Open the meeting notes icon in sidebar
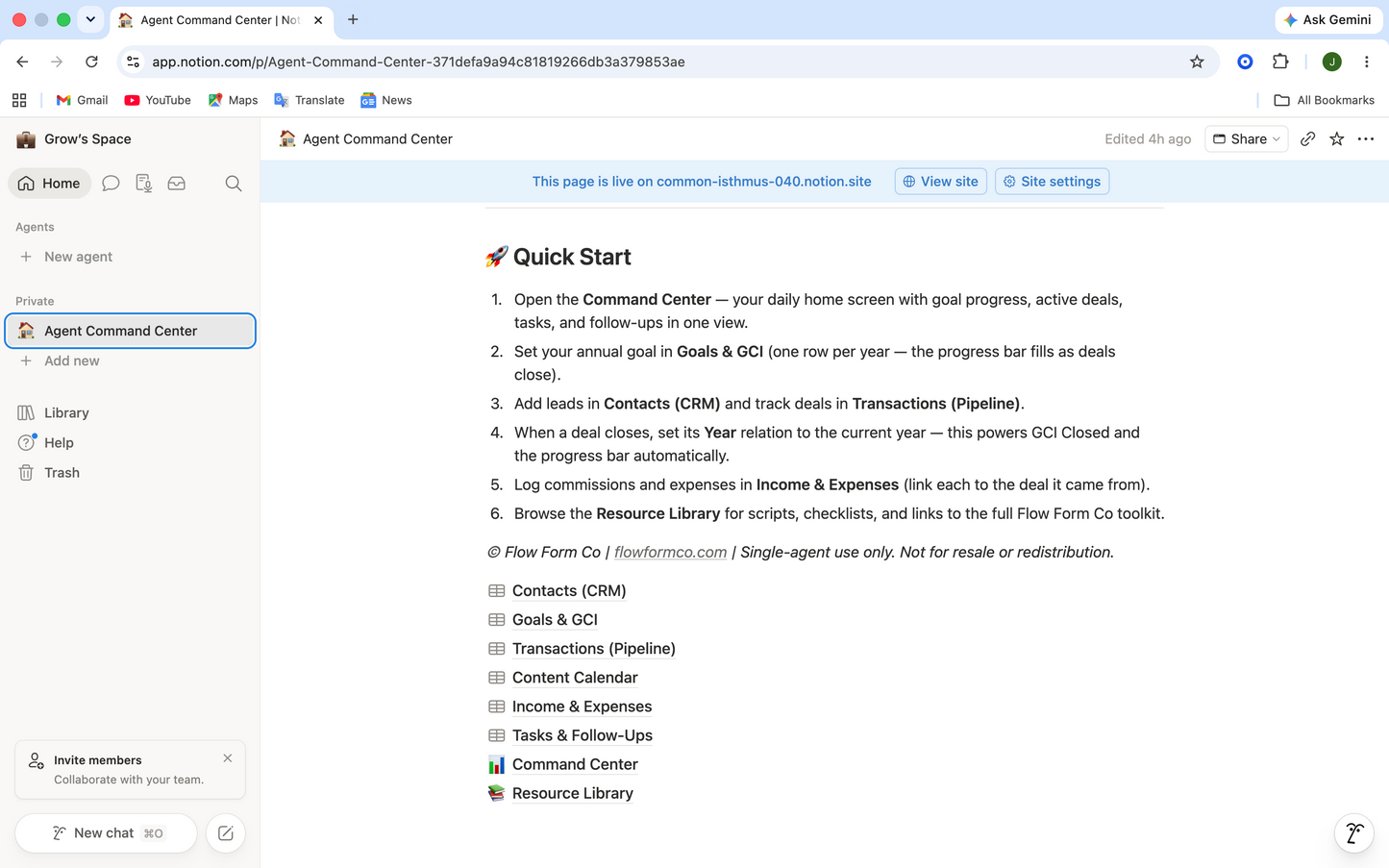This screenshot has width=1389, height=868. click(143, 183)
